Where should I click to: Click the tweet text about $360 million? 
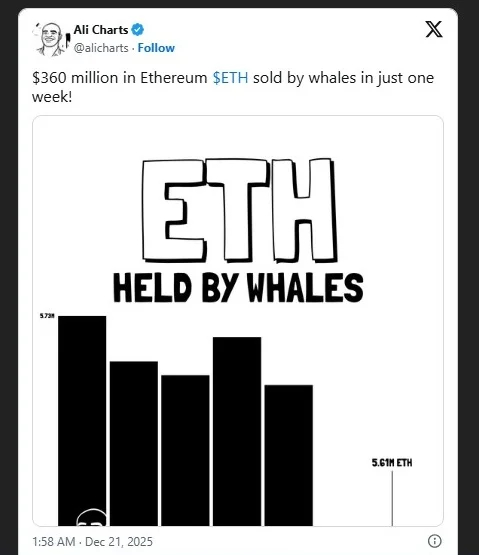tap(233, 87)
